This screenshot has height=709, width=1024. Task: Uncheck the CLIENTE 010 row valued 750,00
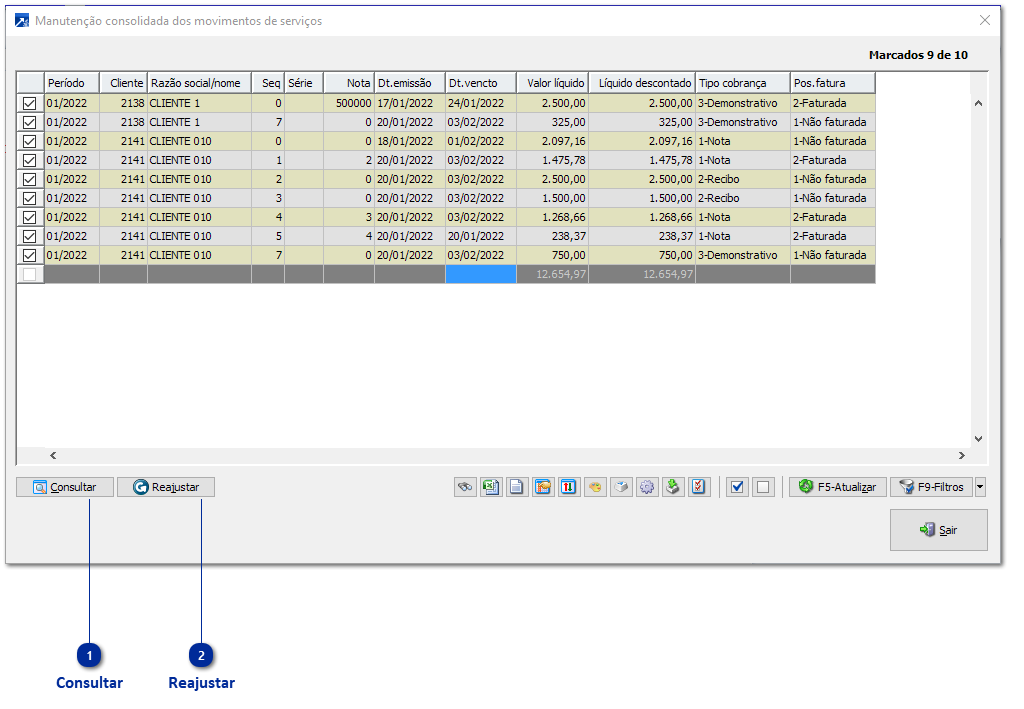pos(29,255)
